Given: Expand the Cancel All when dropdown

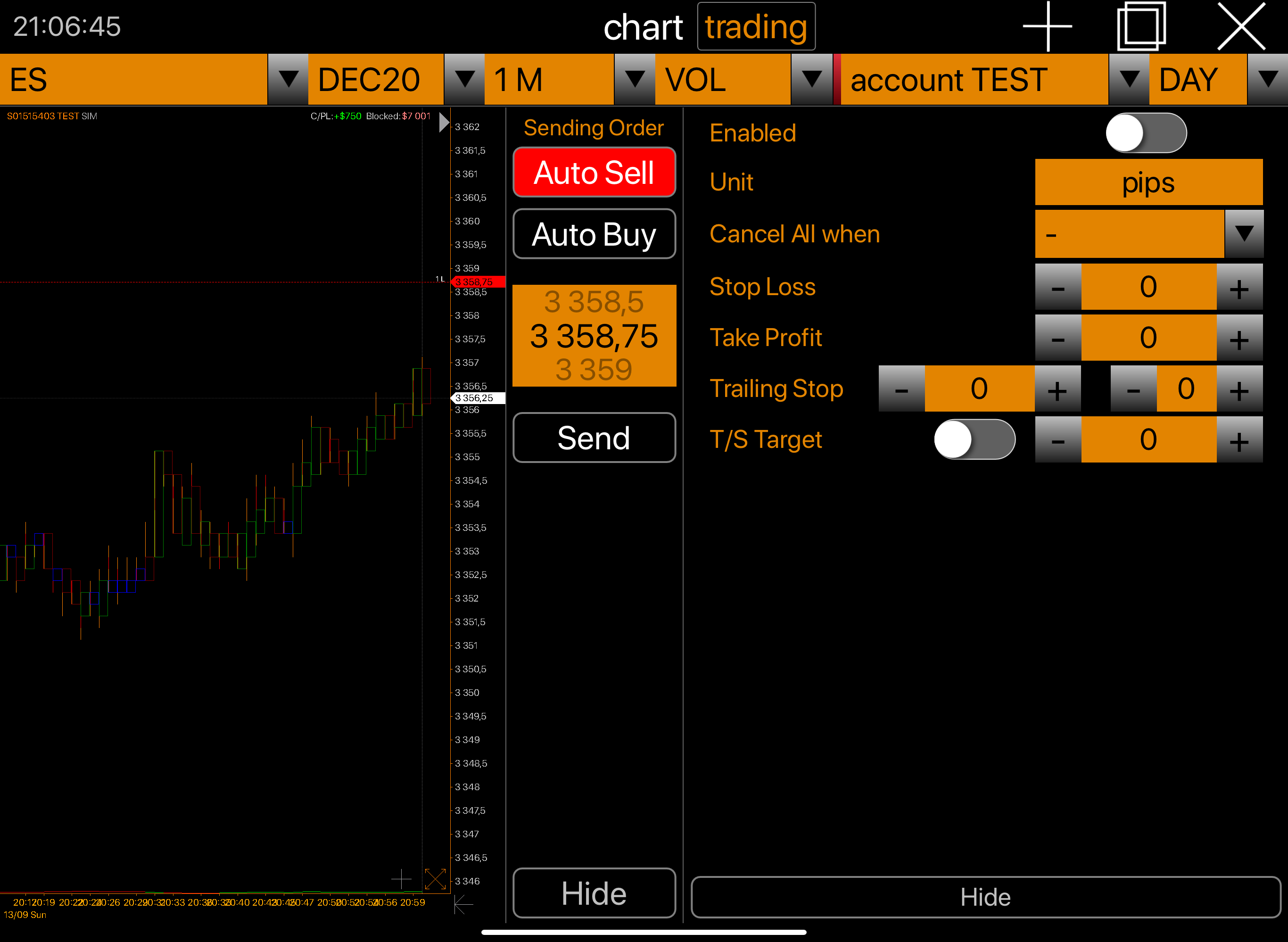Looking at the screenshot, I should click(1244, 234).
